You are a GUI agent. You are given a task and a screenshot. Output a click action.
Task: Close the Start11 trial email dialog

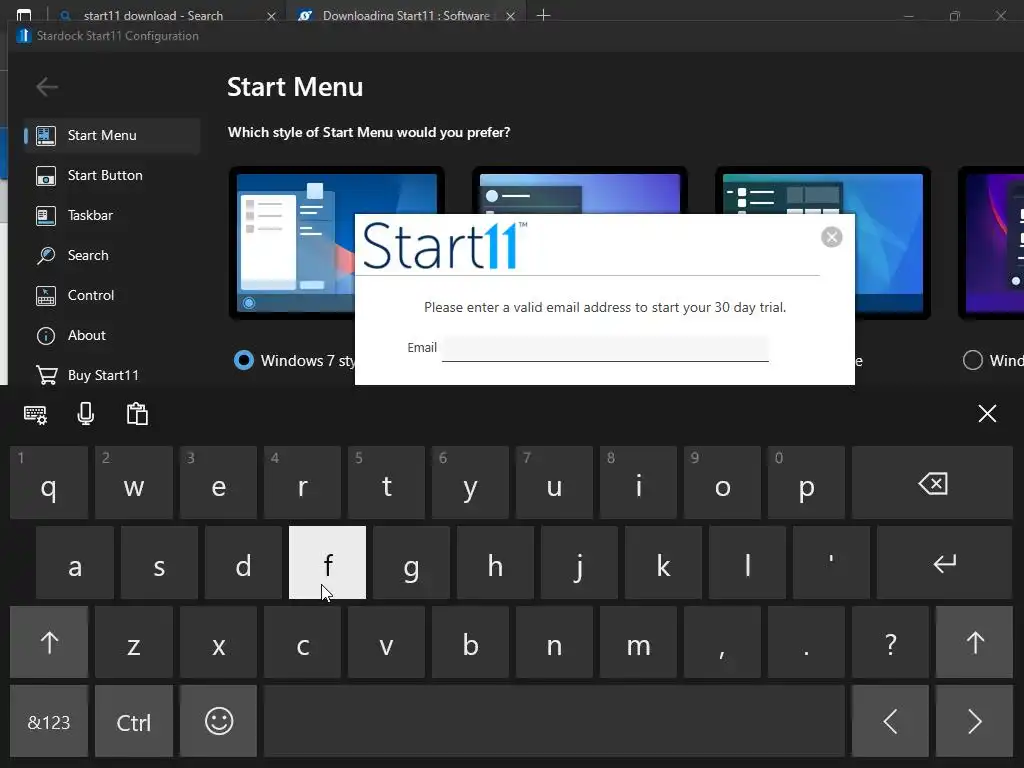831,236
